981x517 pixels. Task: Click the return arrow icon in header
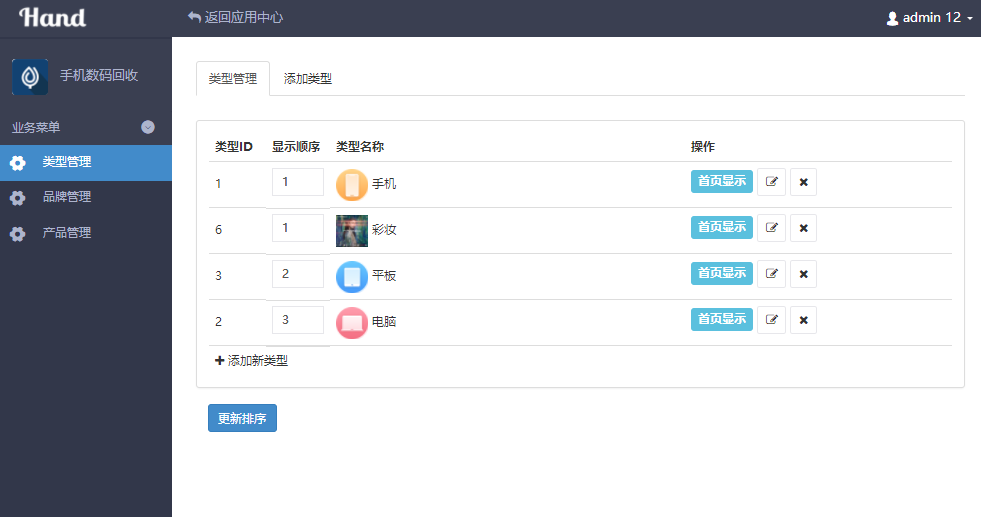pos(194,18)
